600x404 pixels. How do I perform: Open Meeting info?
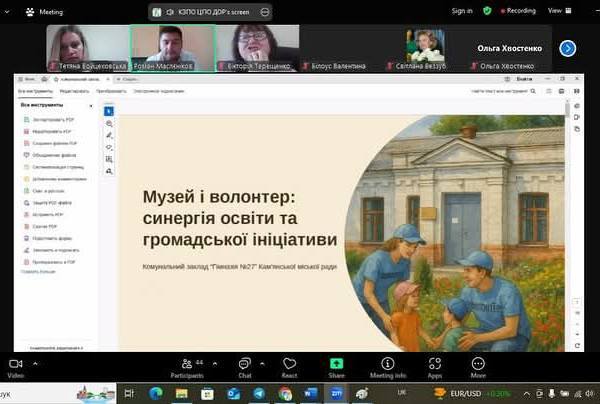[388, 366]
